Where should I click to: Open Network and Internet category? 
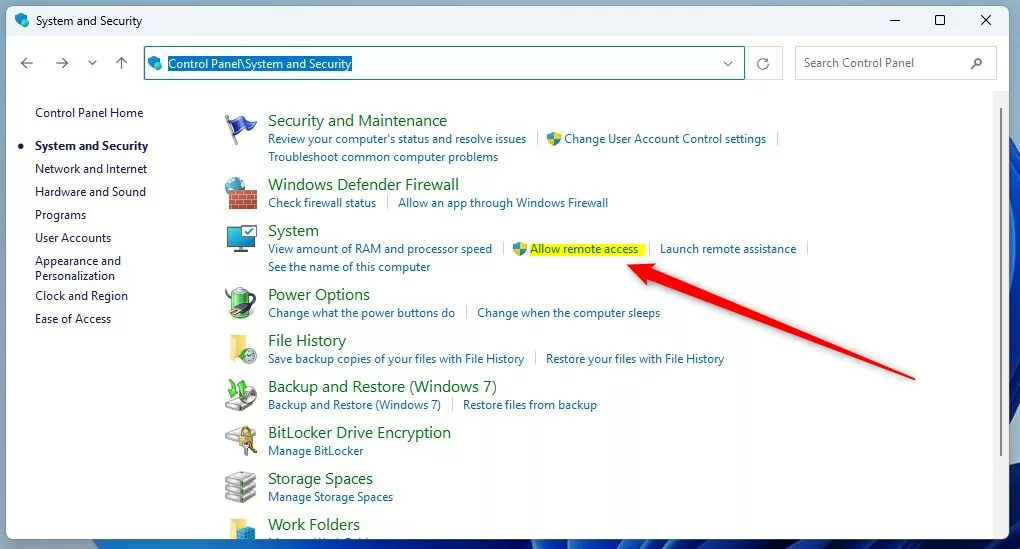[91, 168]
